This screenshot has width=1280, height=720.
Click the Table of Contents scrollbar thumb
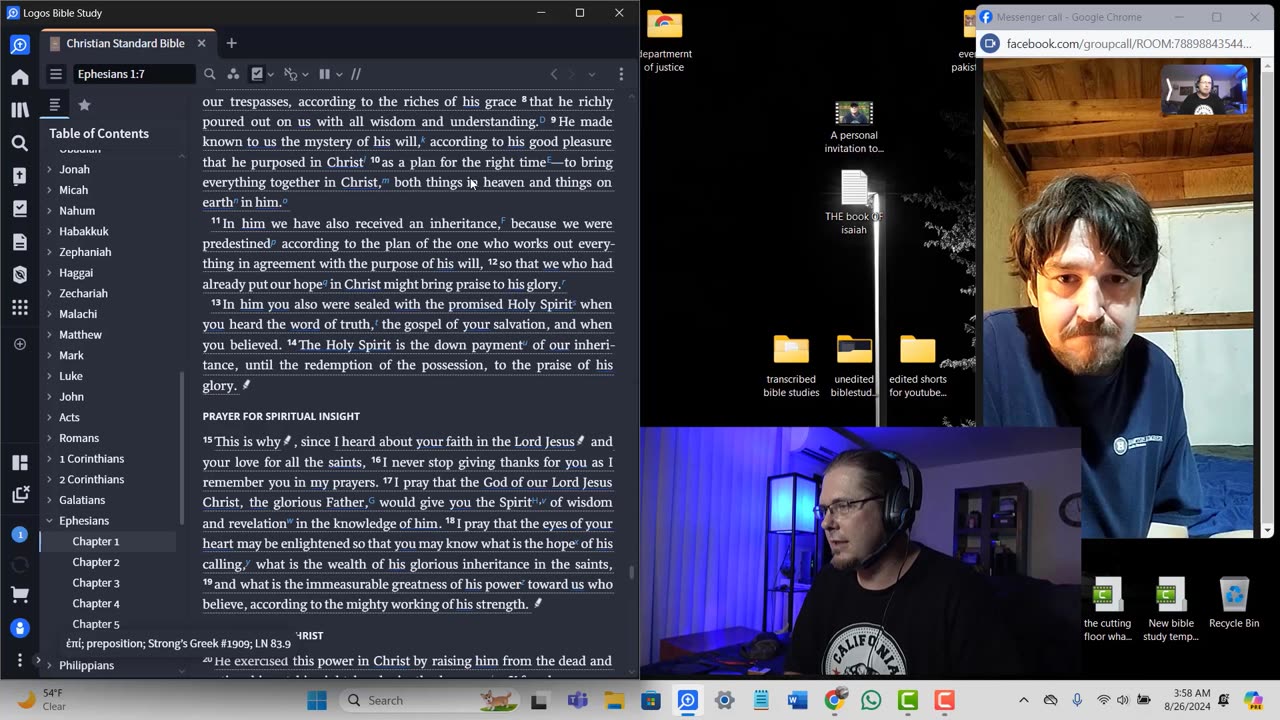[x=181, y=448]
